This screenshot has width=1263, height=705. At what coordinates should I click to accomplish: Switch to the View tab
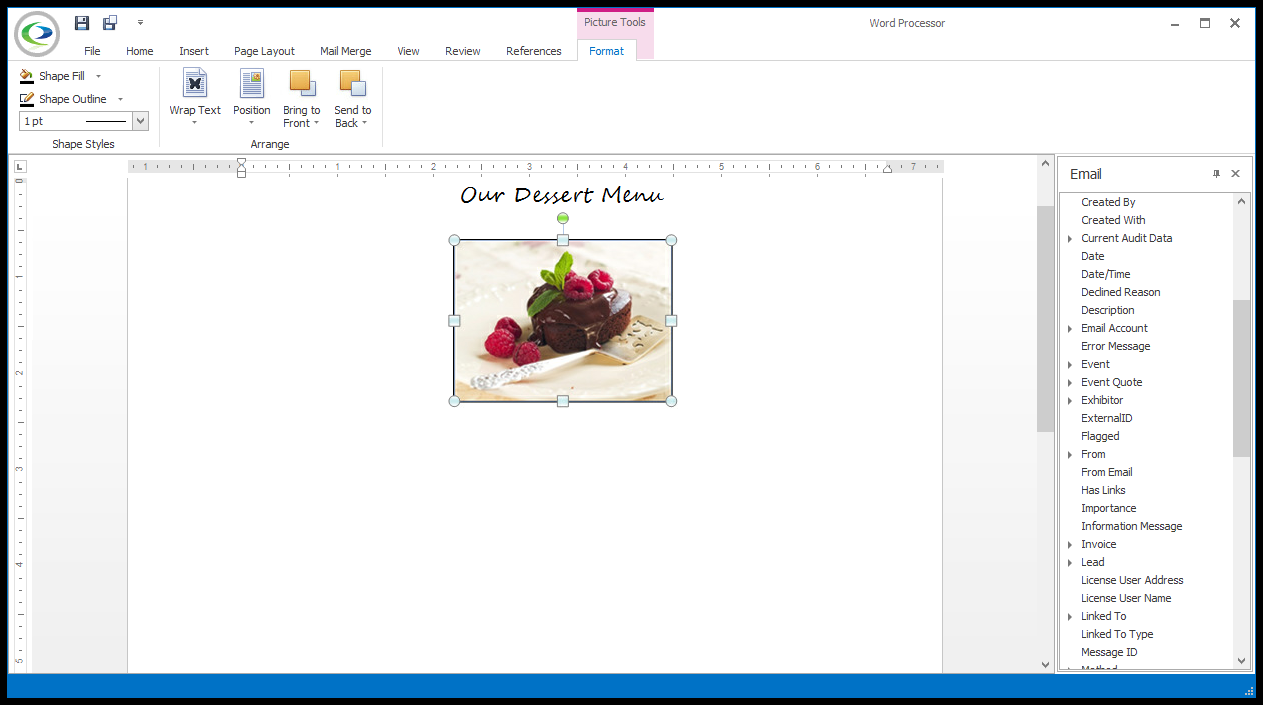(408, 51)
